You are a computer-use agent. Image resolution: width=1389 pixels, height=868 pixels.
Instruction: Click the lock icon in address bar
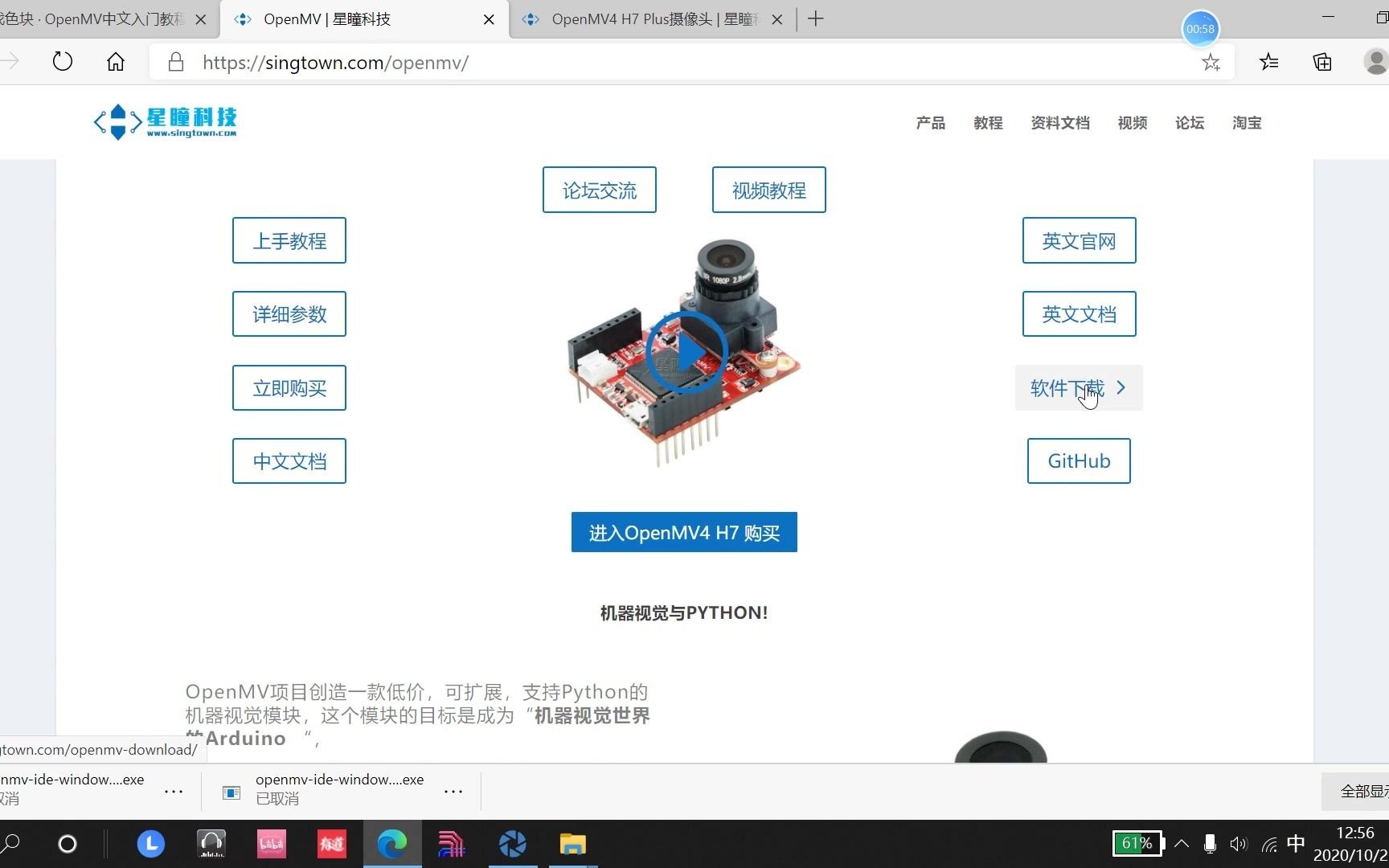click(x=175, y=62)
